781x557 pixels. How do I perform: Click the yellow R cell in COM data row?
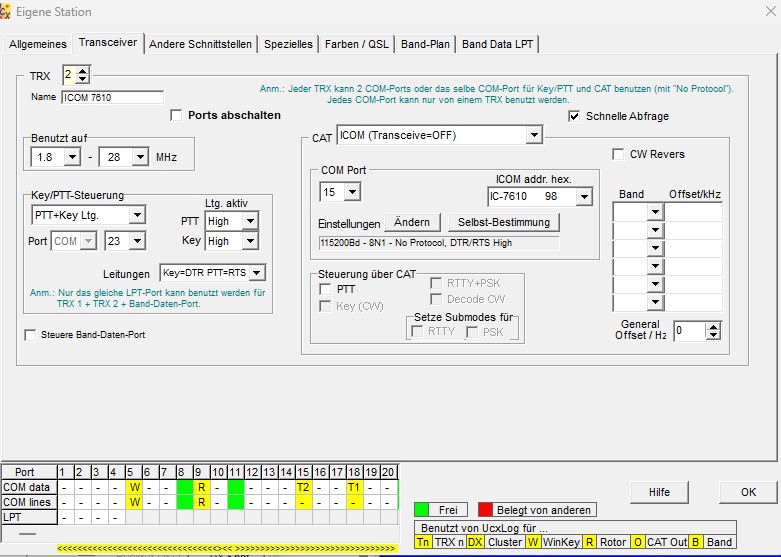coord(201,487)
